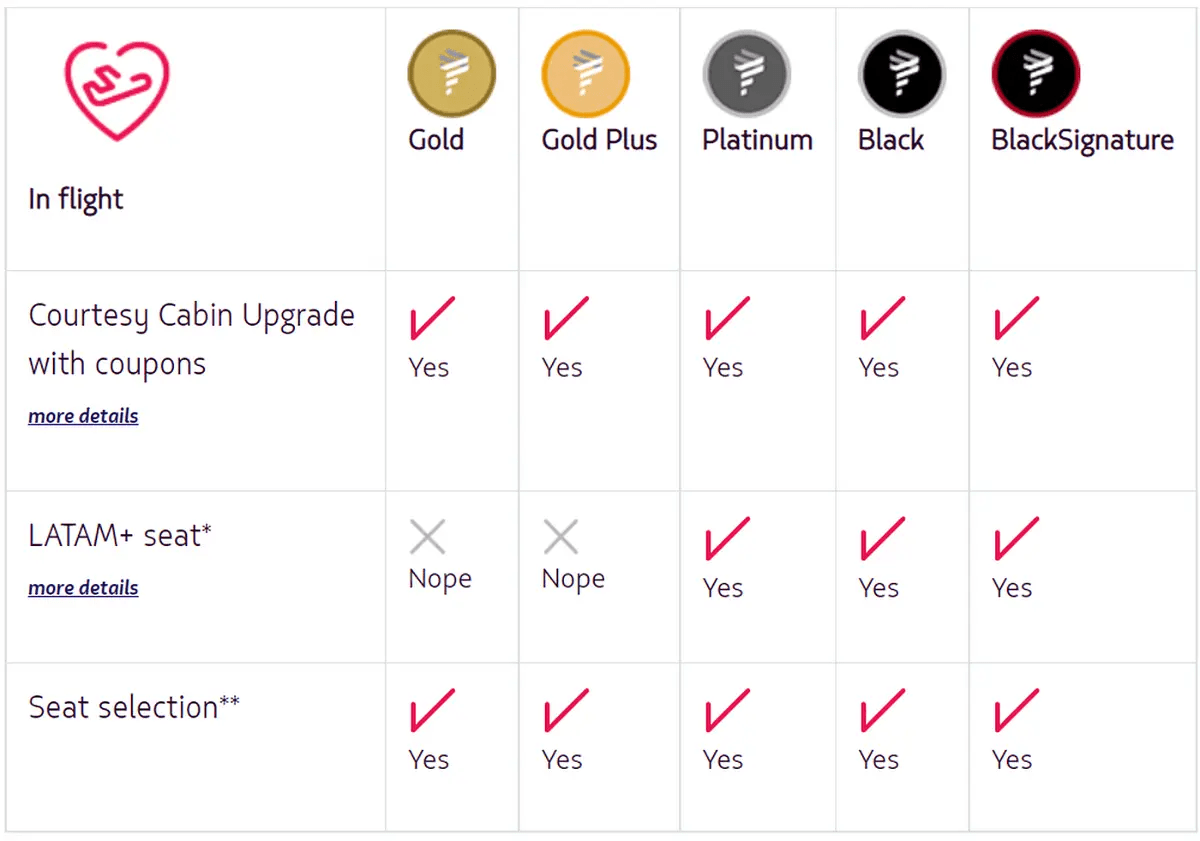Click the Platinum tier badge icon

pos(747,74)
